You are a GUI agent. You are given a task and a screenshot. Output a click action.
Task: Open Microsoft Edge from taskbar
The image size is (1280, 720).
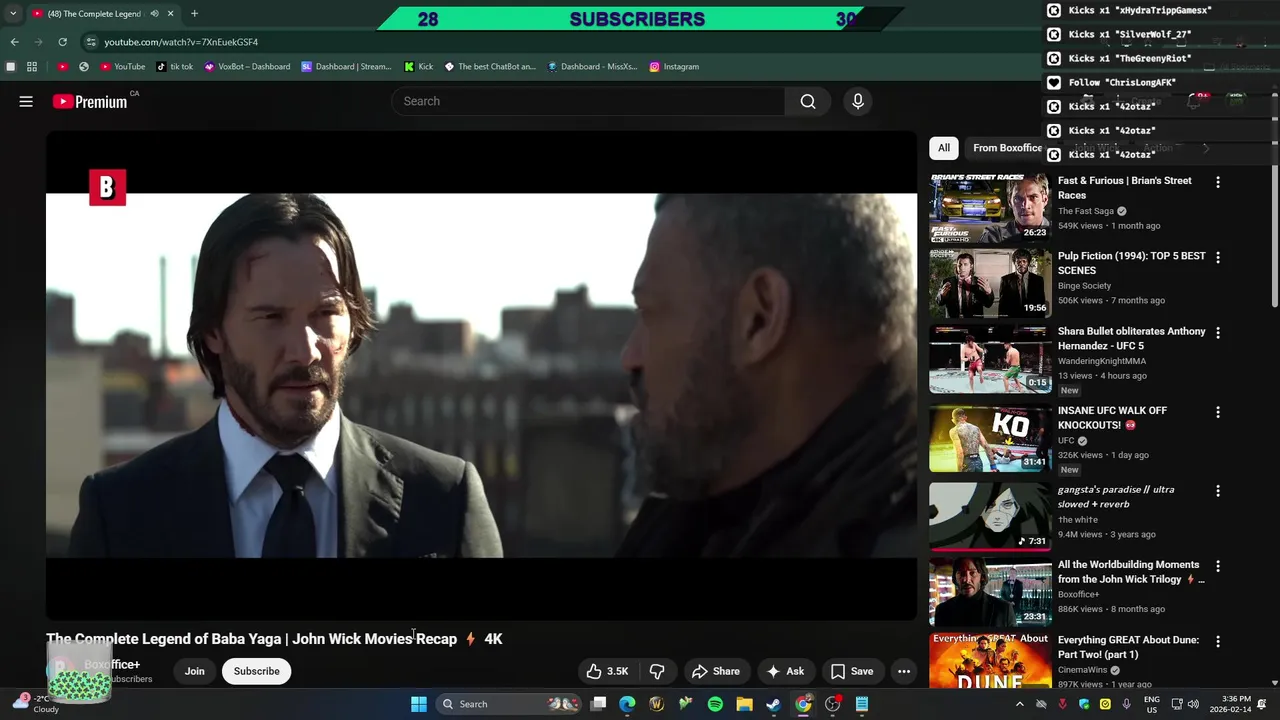point(627,704)
